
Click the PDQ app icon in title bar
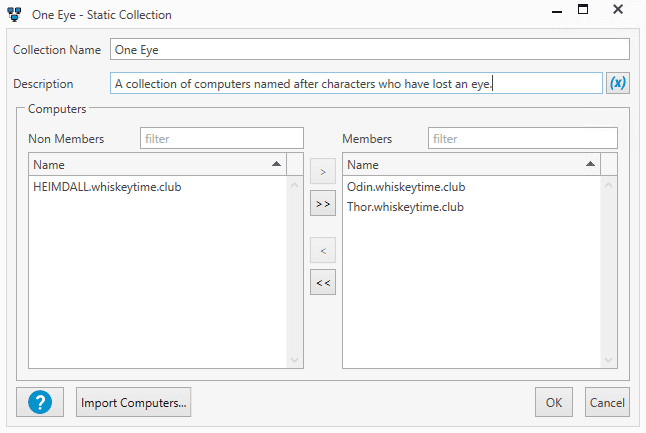[14, 14]
